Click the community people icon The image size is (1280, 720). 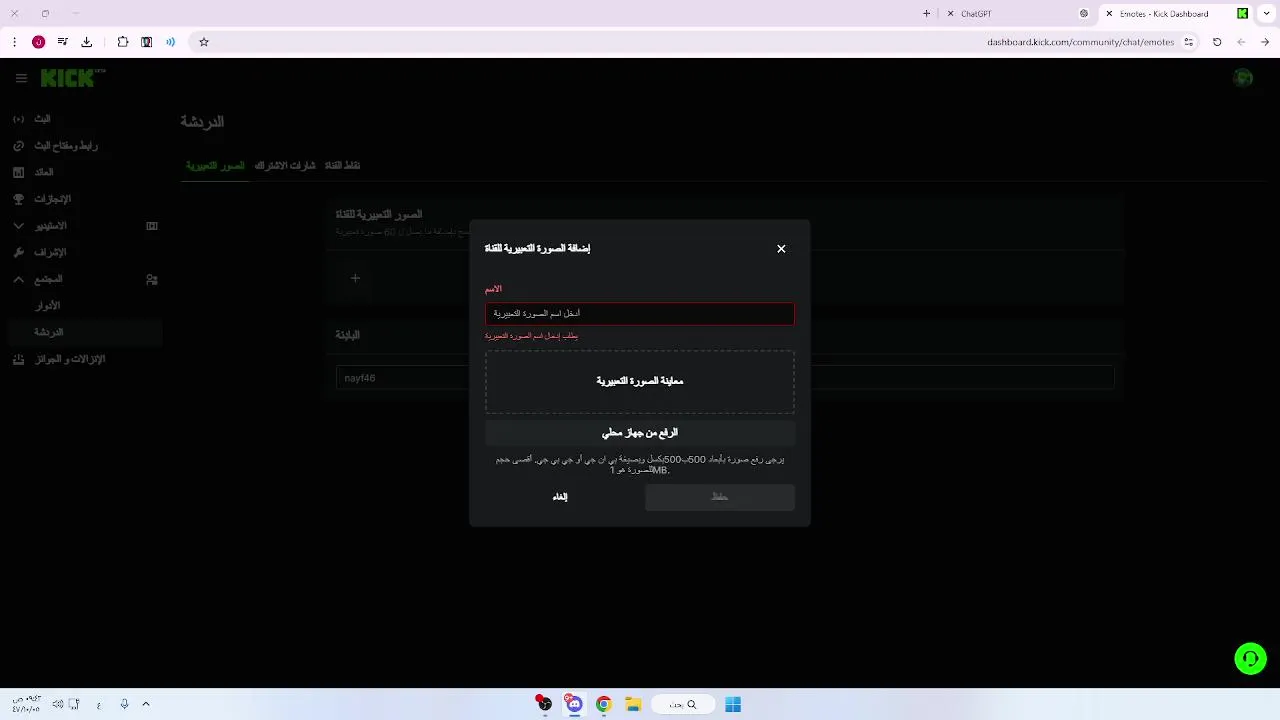[x=152, y=280]
